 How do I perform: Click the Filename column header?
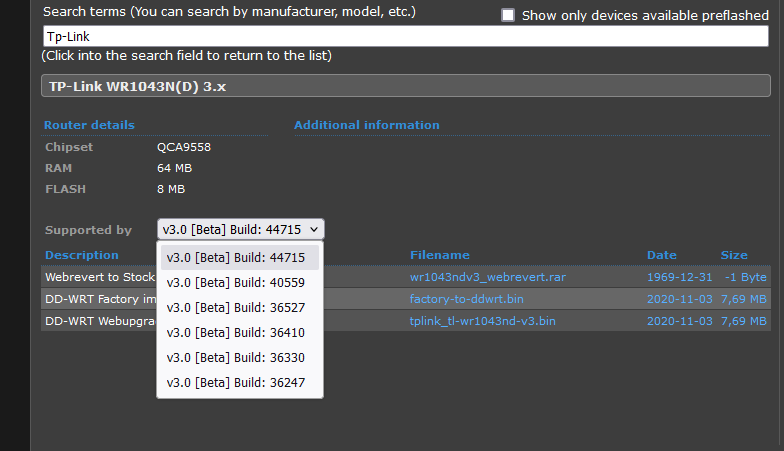pos(440,255)
